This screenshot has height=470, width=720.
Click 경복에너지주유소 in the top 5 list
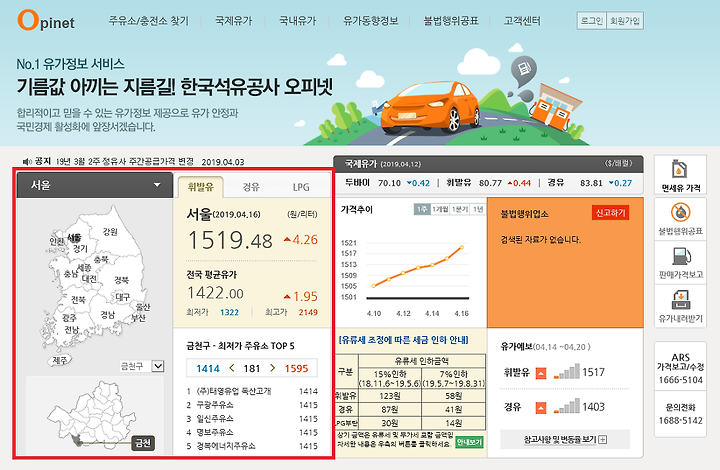(226, 446)
